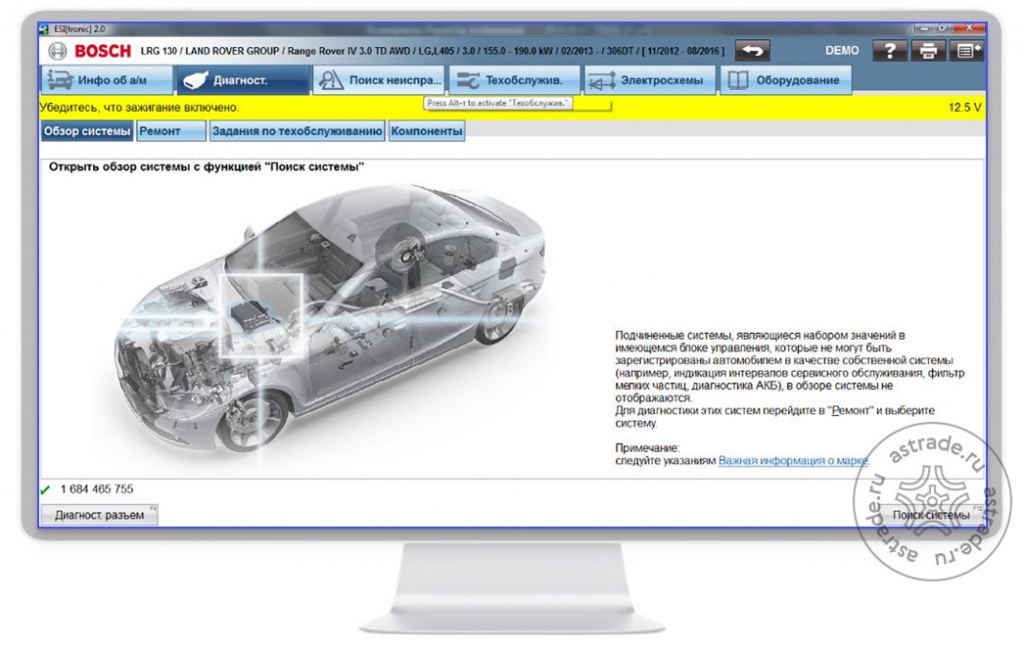Click the heading Открыть обзор системы text
Viewport: 1024px width, 646px height.
(206, 167)
